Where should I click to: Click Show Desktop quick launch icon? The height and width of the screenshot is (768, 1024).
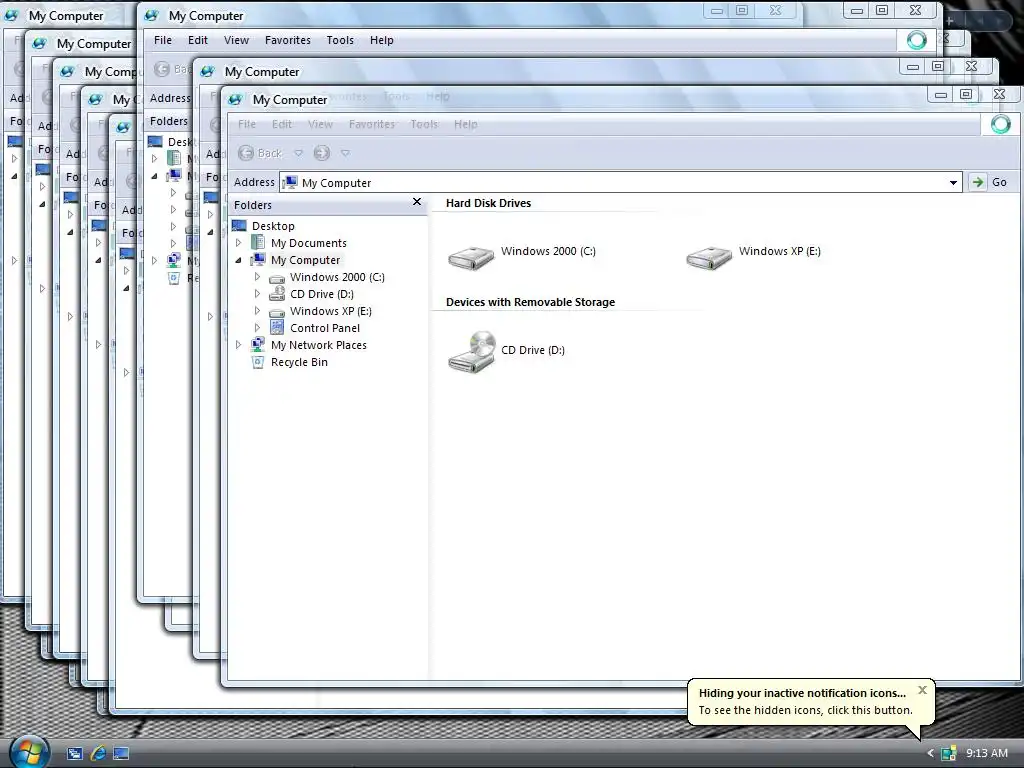click(121, 754)
